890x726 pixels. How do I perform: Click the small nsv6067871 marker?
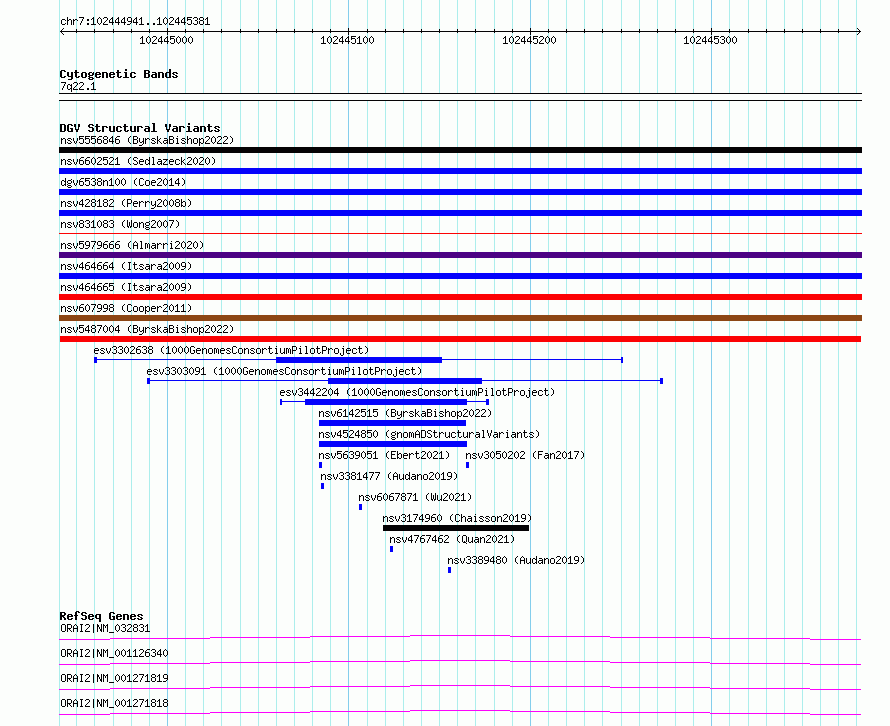pyautogui.click(x=360, y=507)
